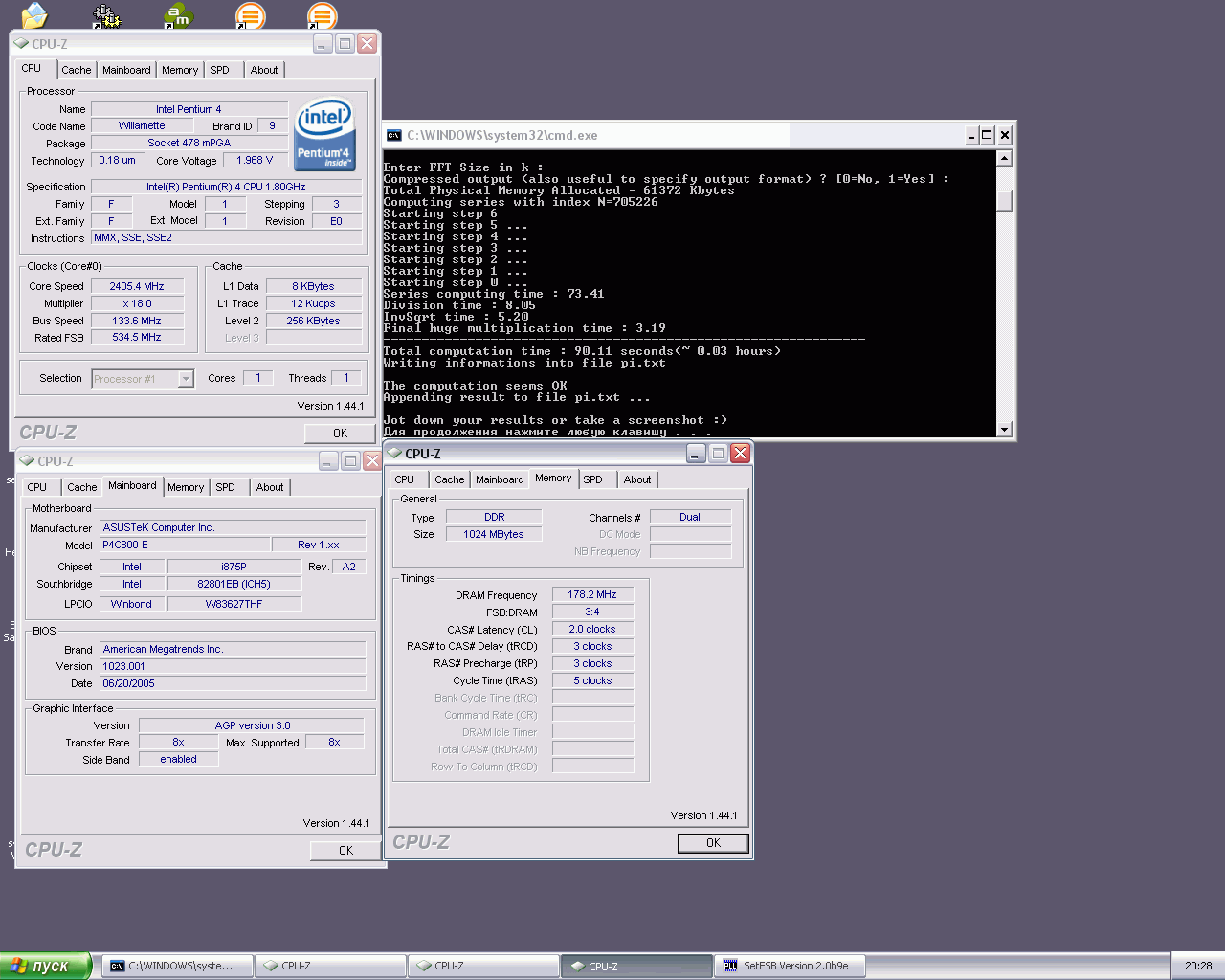Switch to About tab in Memory CPU-Z window
The height and width of the screenshot is (980, 1225).
(x=637, y=479)
